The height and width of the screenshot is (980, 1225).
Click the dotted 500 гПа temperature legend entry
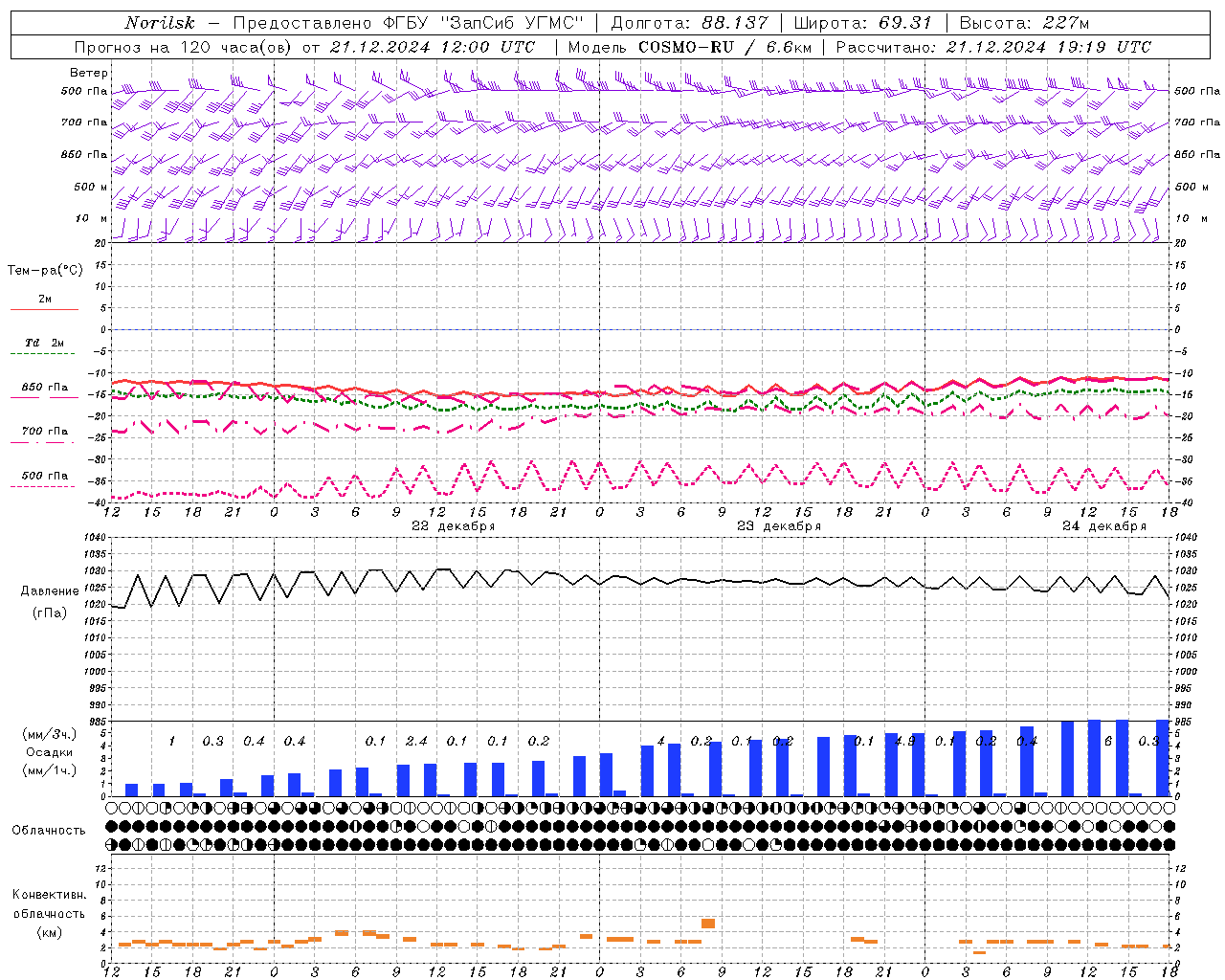[45, 479]
